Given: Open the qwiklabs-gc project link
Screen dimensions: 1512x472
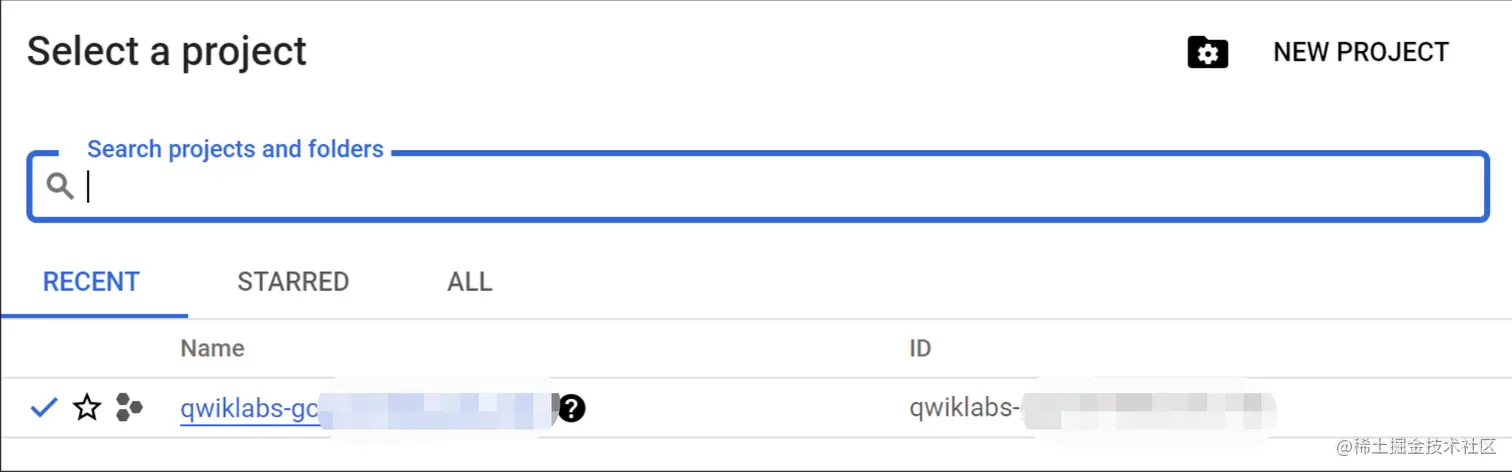Looking at the screenshot, I should tap(250, 408).
